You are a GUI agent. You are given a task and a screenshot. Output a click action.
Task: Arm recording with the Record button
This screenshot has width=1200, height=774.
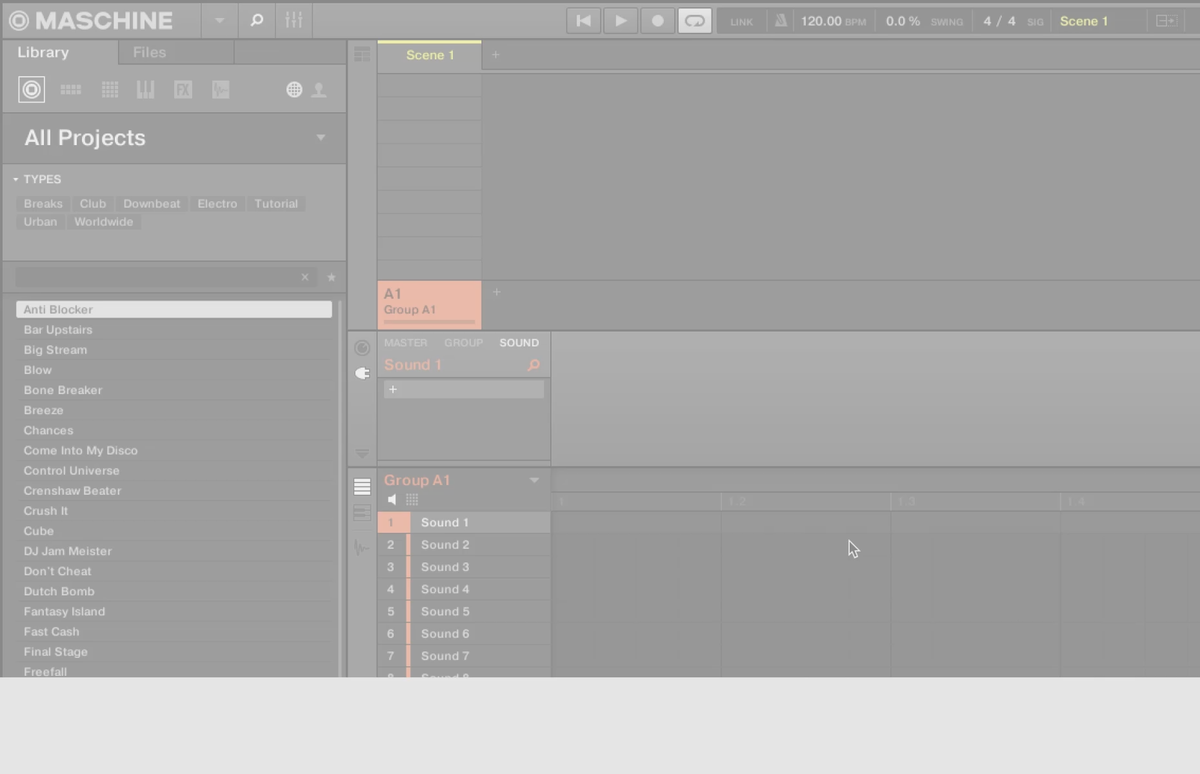point(657,20)
